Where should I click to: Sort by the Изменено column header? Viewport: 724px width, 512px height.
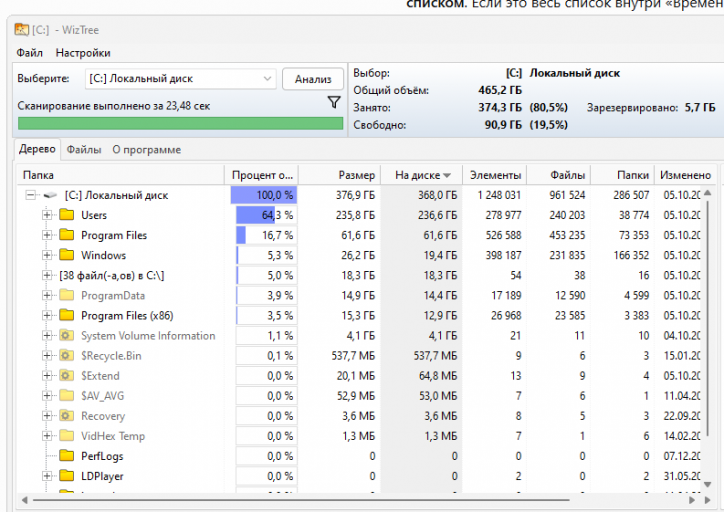pyautogui.click(x=686, y=175)
